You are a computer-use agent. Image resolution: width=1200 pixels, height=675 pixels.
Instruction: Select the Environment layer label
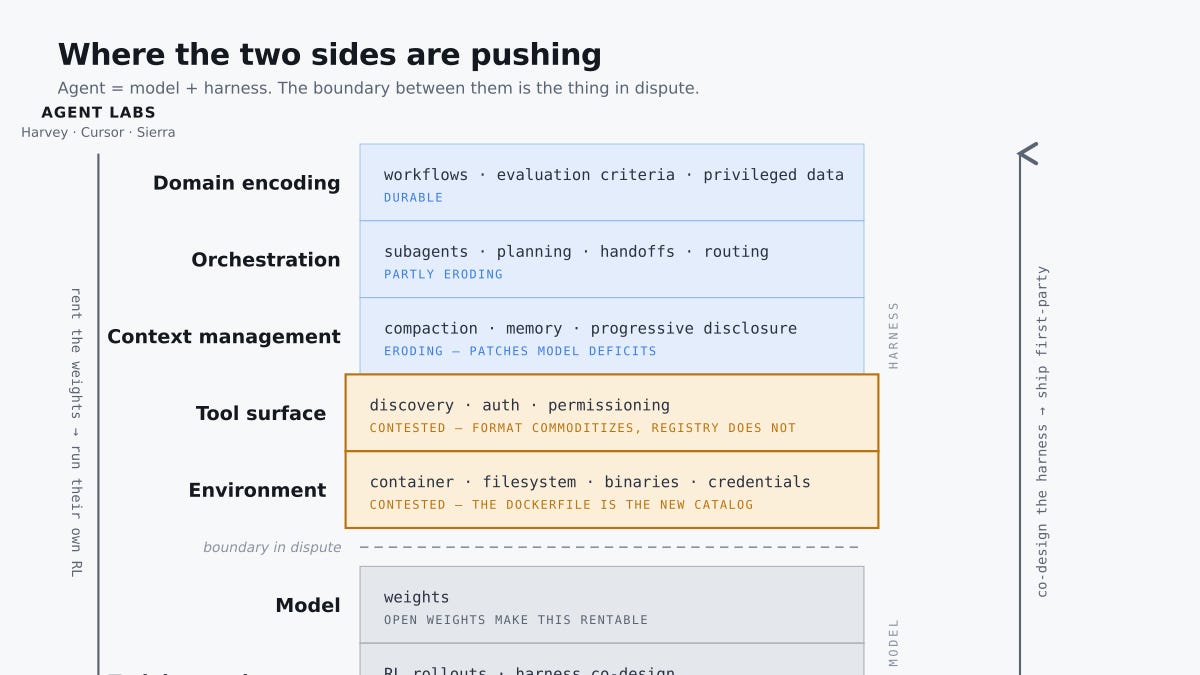[257, 490]
